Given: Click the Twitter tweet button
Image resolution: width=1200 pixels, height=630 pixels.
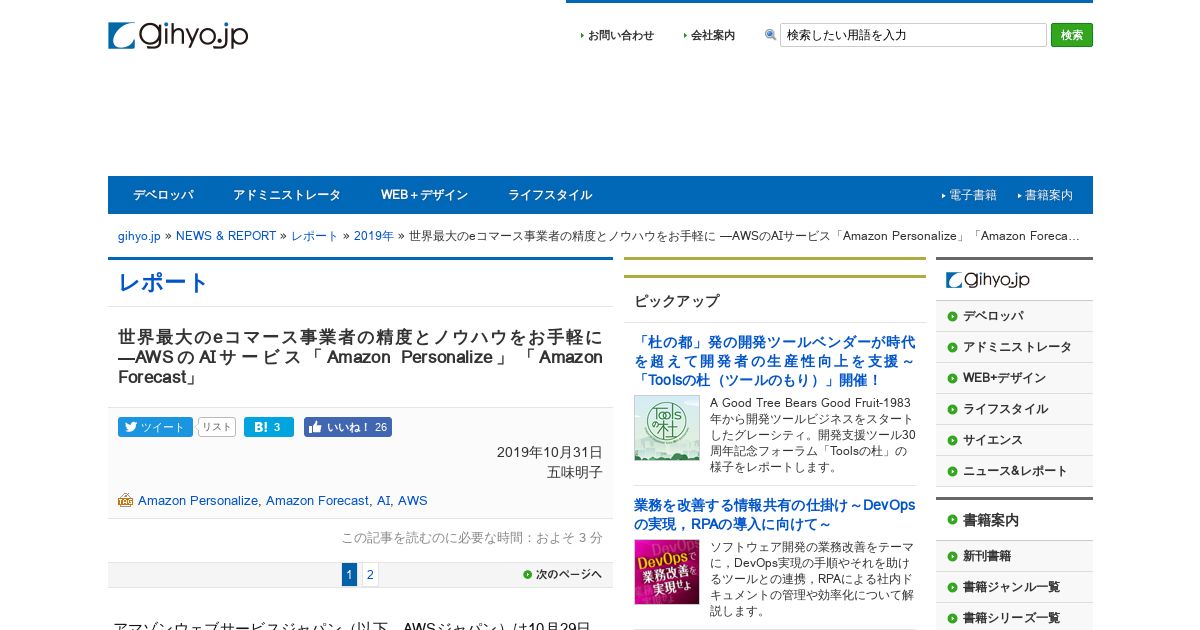Looking at the screenshot, I should [155, 427].
